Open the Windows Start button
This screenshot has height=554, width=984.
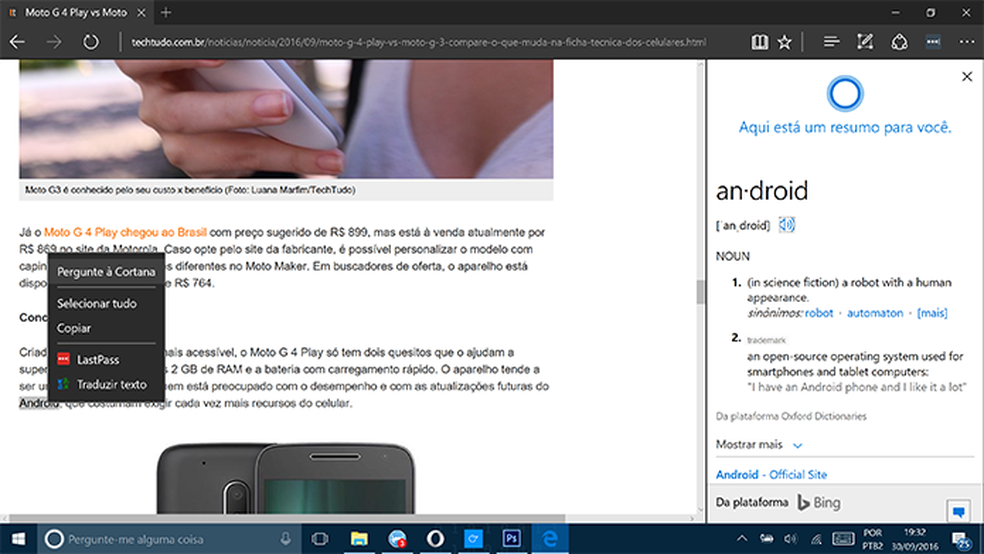coord(18,539)
